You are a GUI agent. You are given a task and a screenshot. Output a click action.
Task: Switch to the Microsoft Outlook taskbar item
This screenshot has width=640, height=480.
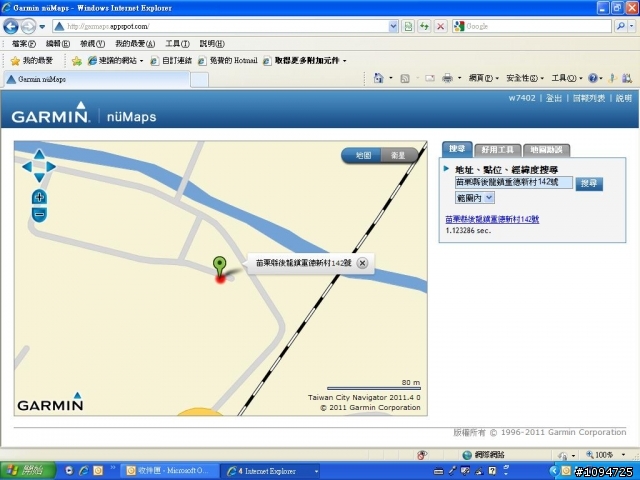point(169,471)
